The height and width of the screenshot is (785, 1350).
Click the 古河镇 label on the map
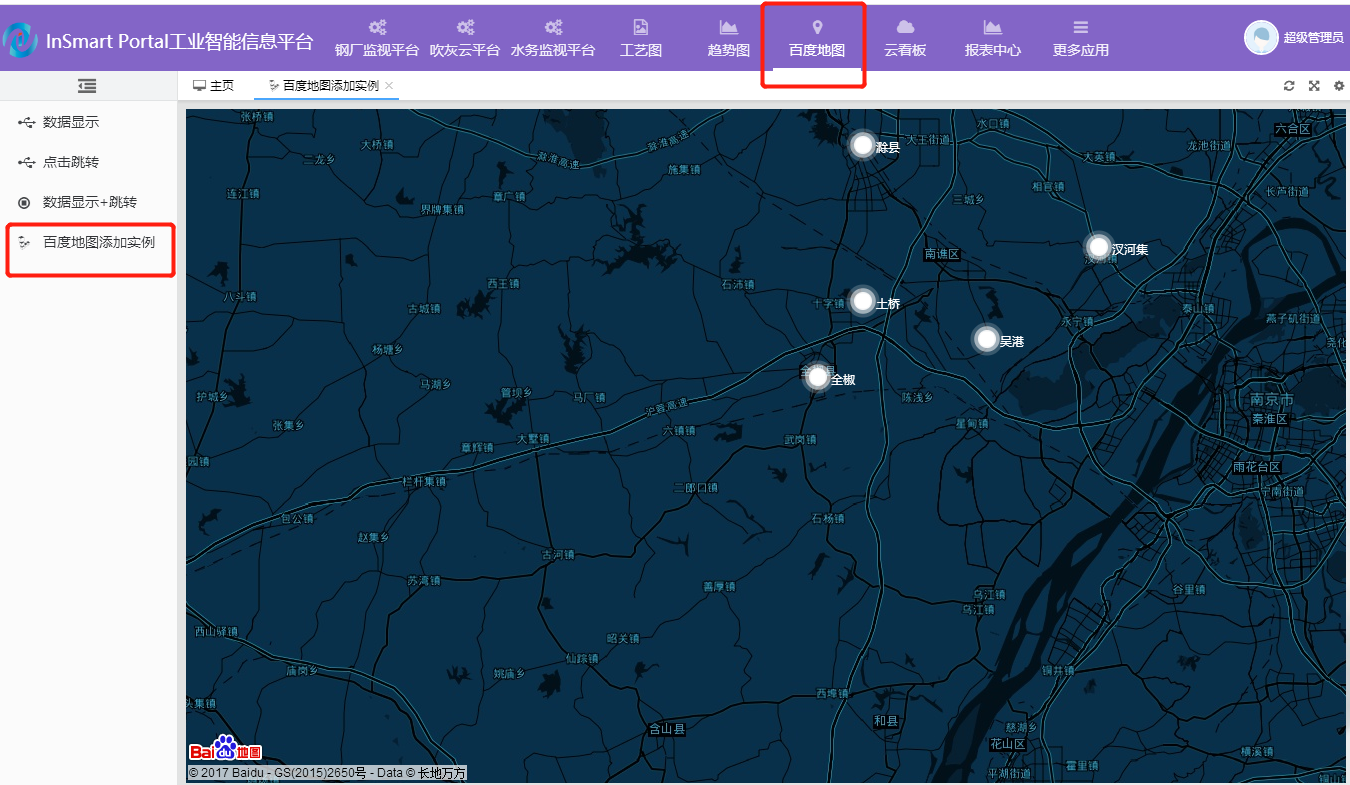tap(557, 554)
